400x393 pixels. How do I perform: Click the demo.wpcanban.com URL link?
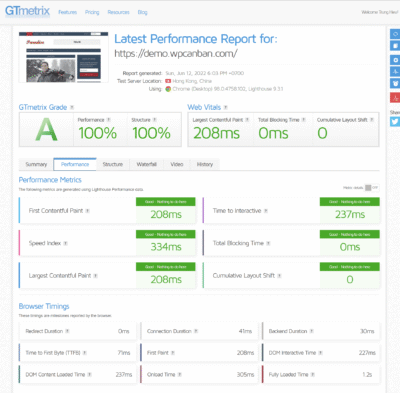[176, 53]
